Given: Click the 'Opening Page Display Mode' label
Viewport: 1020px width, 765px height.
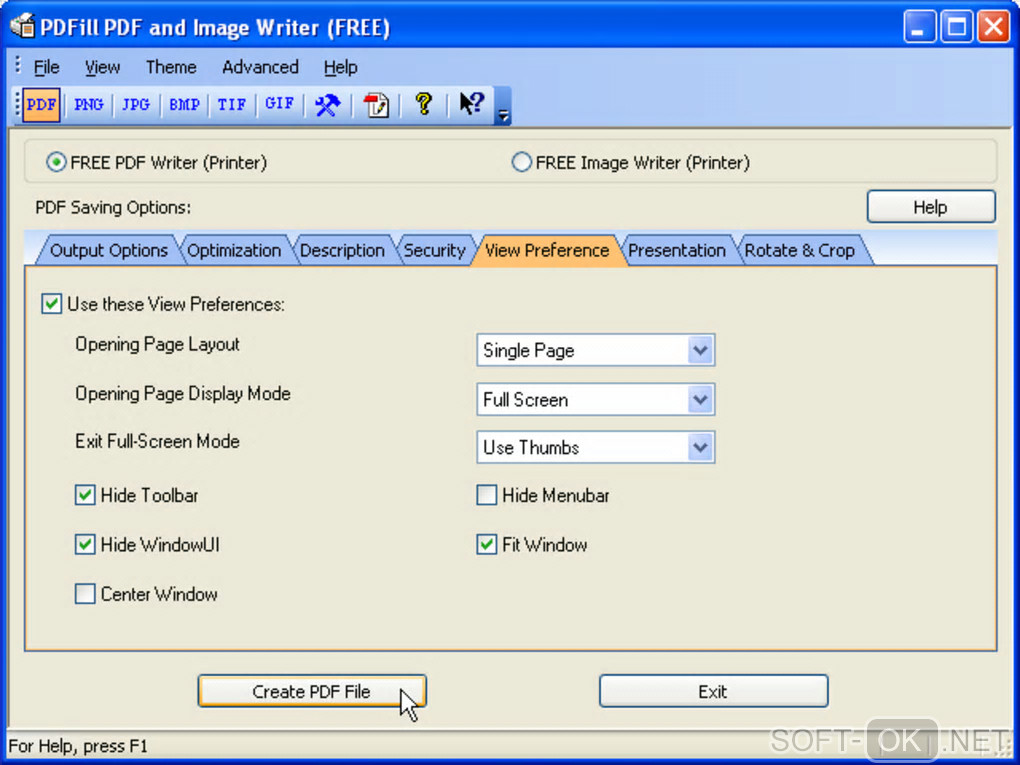Looking at the screenshot, I should (183, 394).
